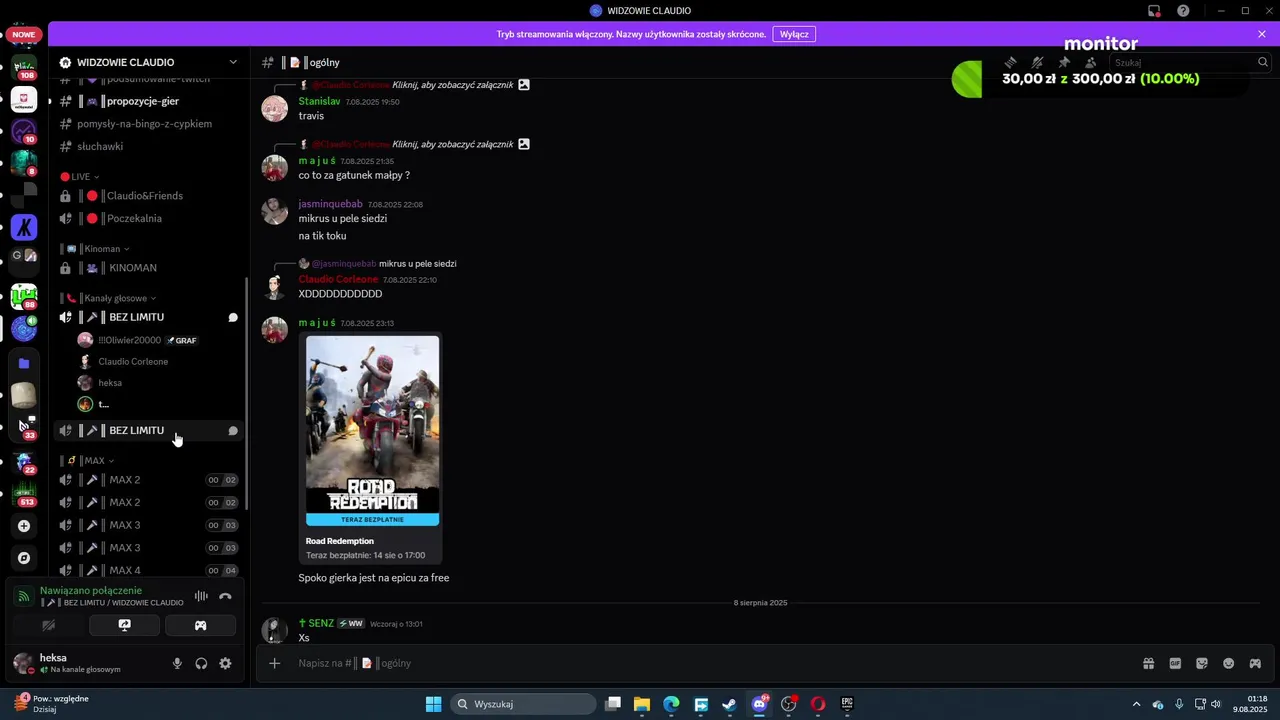This screenshot has height=720, width=1280.
Task: Open pinned messages pin icon
Action: (x=1064, y=62)
